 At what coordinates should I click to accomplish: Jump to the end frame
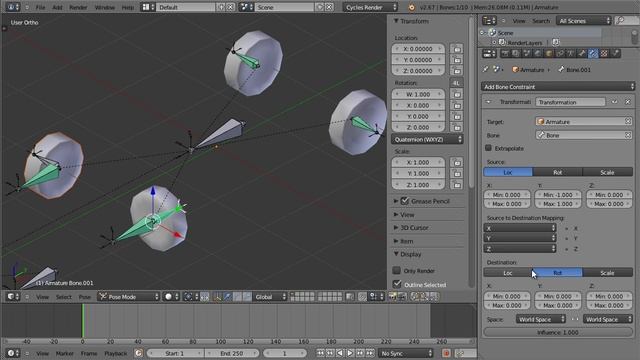click(370, 353)
